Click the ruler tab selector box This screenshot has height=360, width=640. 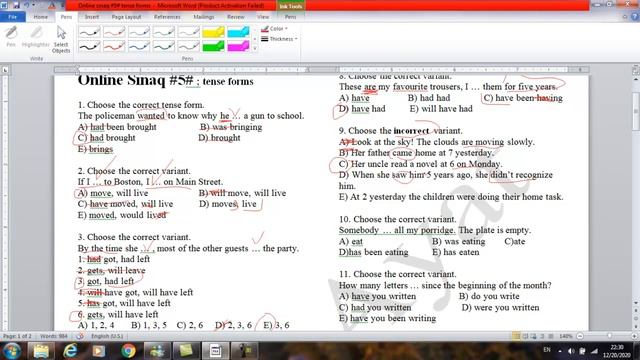[x=5, y=70]
